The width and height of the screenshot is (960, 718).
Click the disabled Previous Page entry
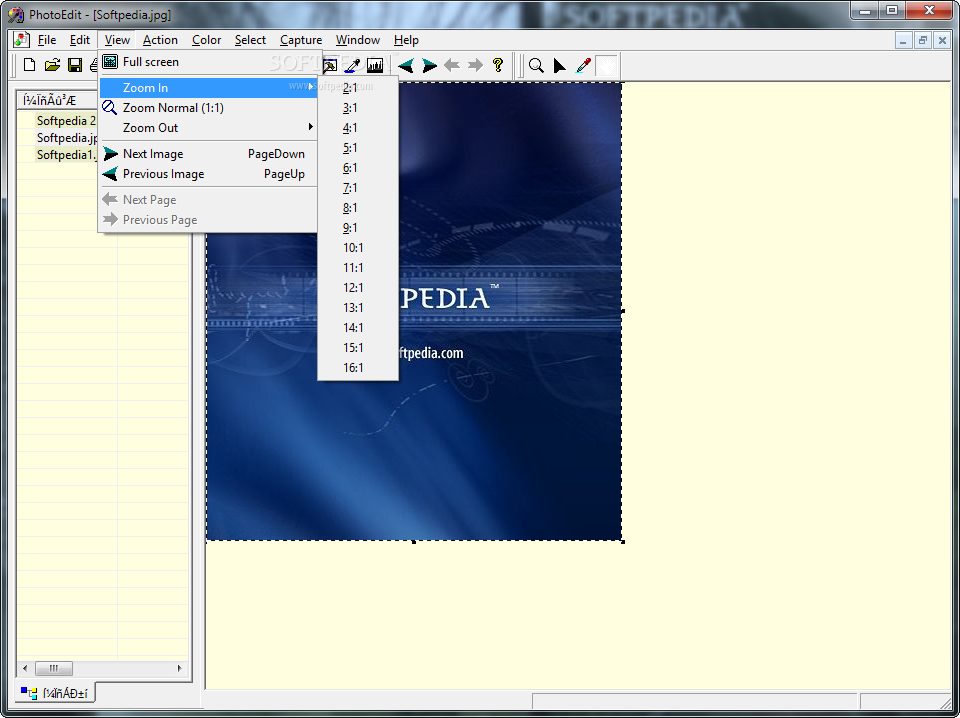208,220
